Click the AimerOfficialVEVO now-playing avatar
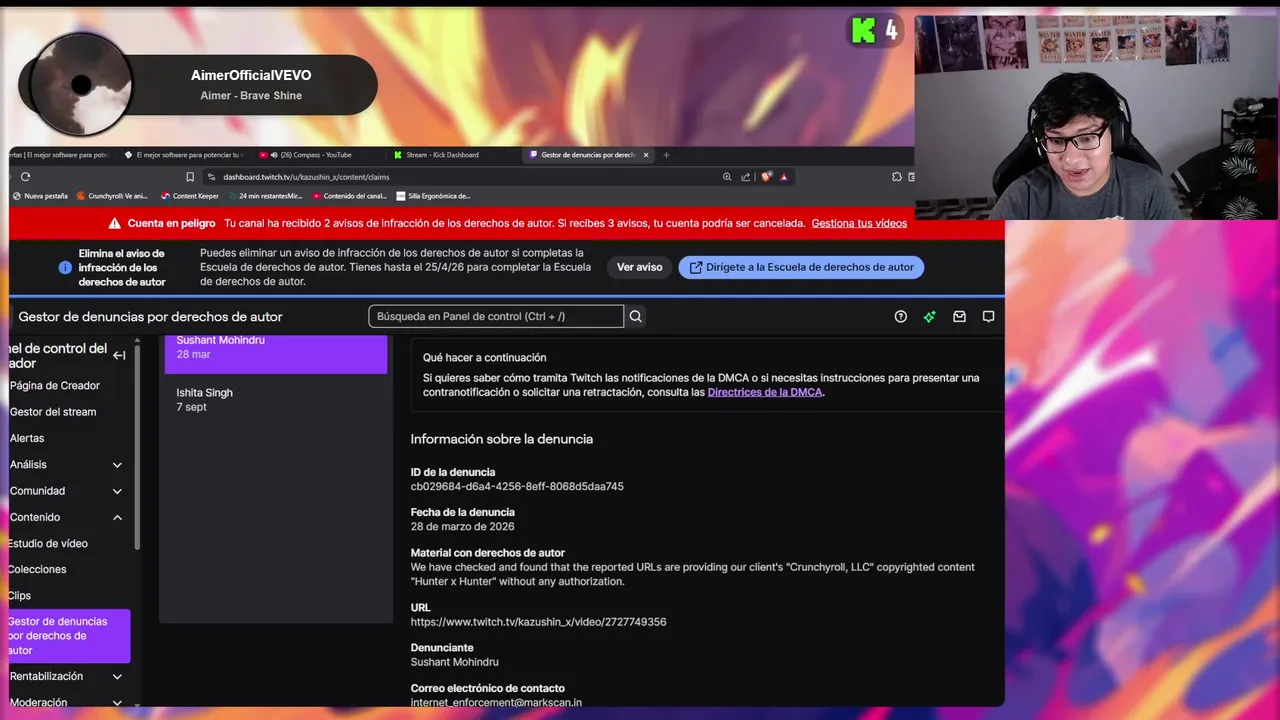Screen dimensions: 1280x720 (x=81, y=84)
